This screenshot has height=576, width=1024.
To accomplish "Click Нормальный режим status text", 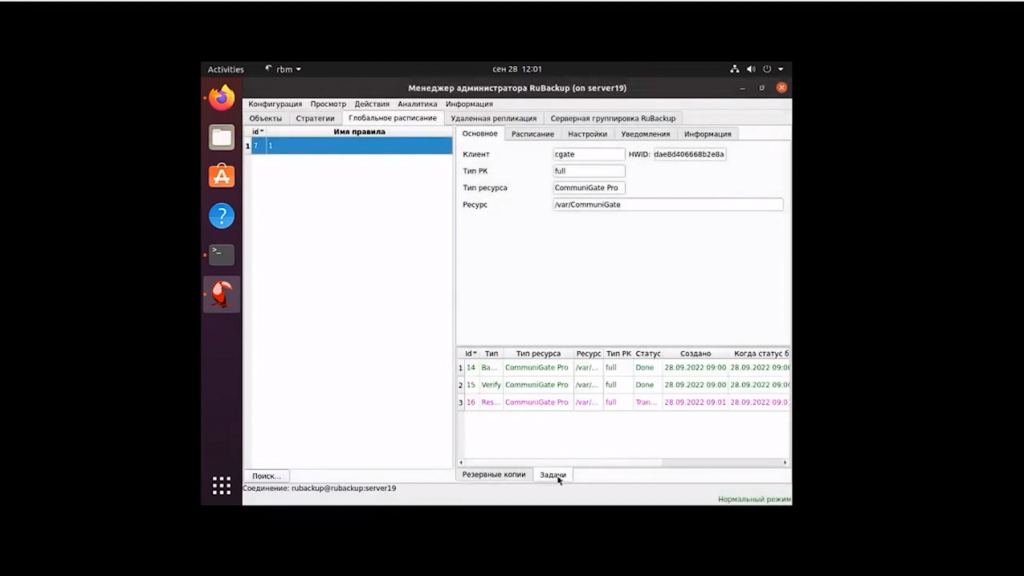I will pos(754,499).
